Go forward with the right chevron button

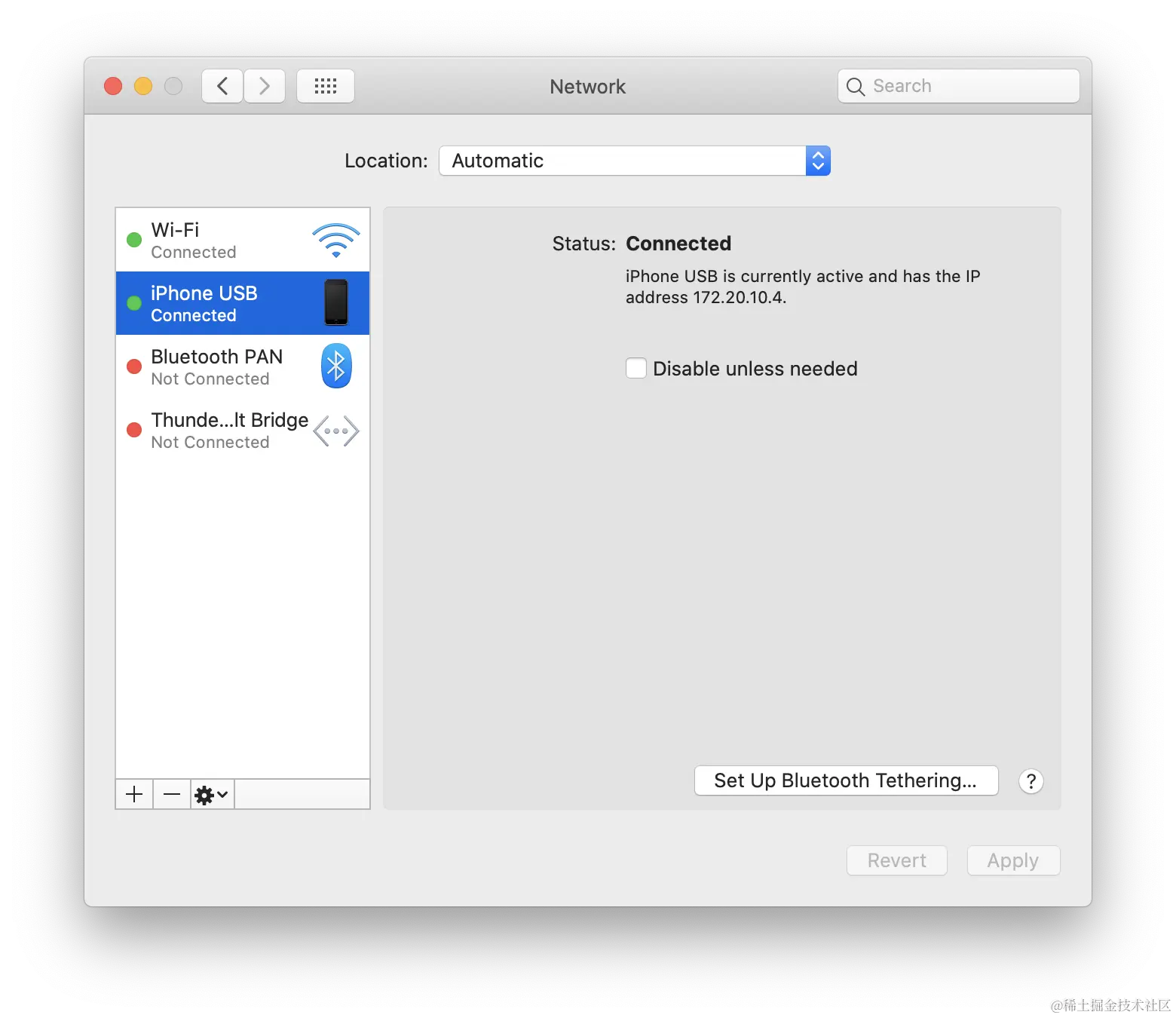[265, 86]
